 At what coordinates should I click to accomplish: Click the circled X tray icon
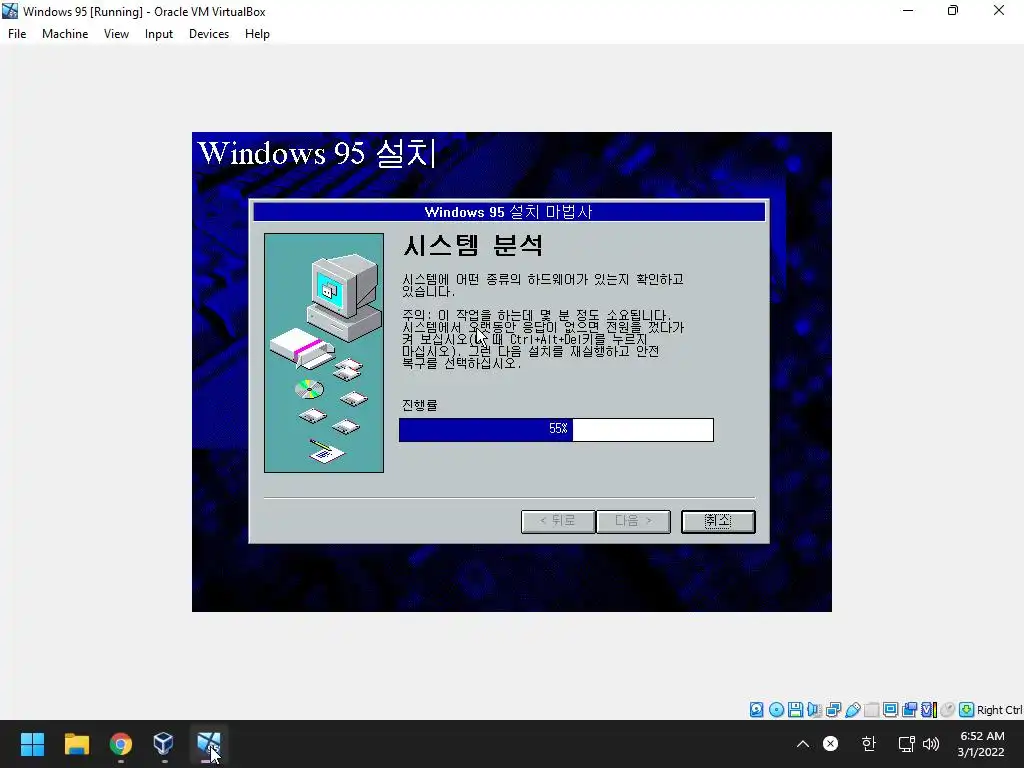[x=831, y=744]
